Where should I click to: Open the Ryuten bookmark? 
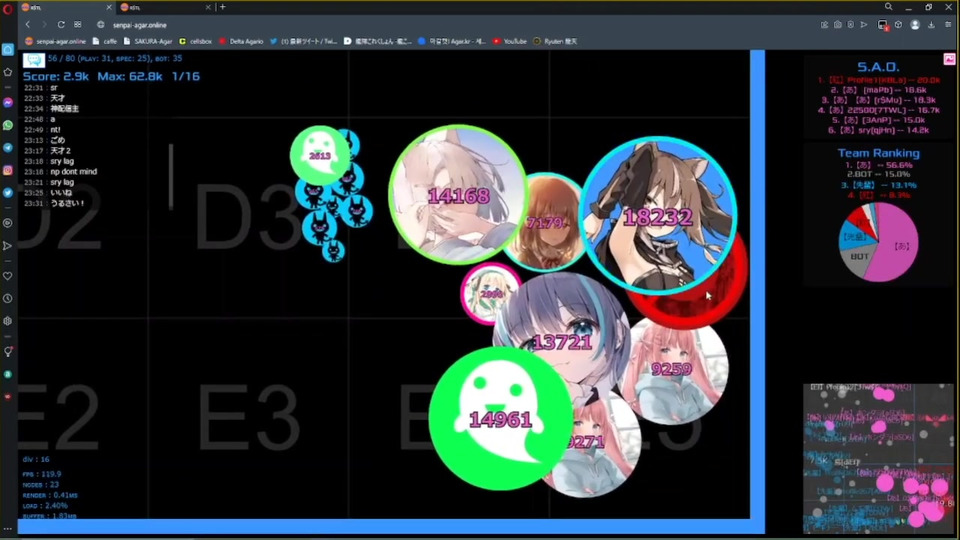point(555,41)
